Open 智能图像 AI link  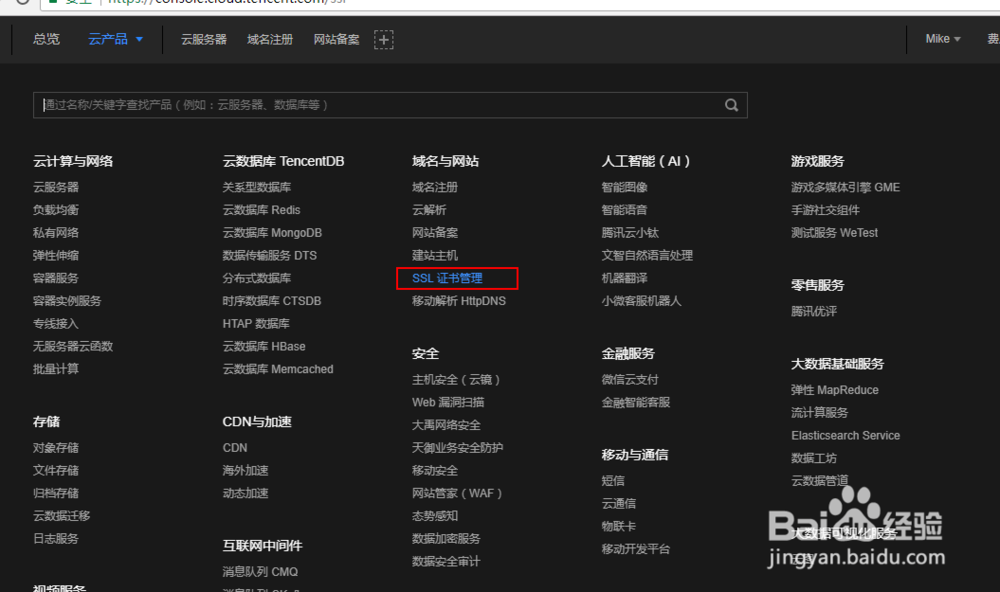[624, 188]
